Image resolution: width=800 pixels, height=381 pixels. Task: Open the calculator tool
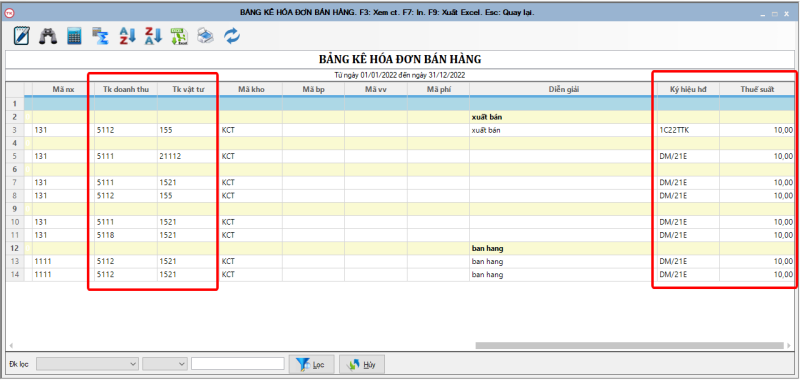pyautogui.click(x=74, y=36)
